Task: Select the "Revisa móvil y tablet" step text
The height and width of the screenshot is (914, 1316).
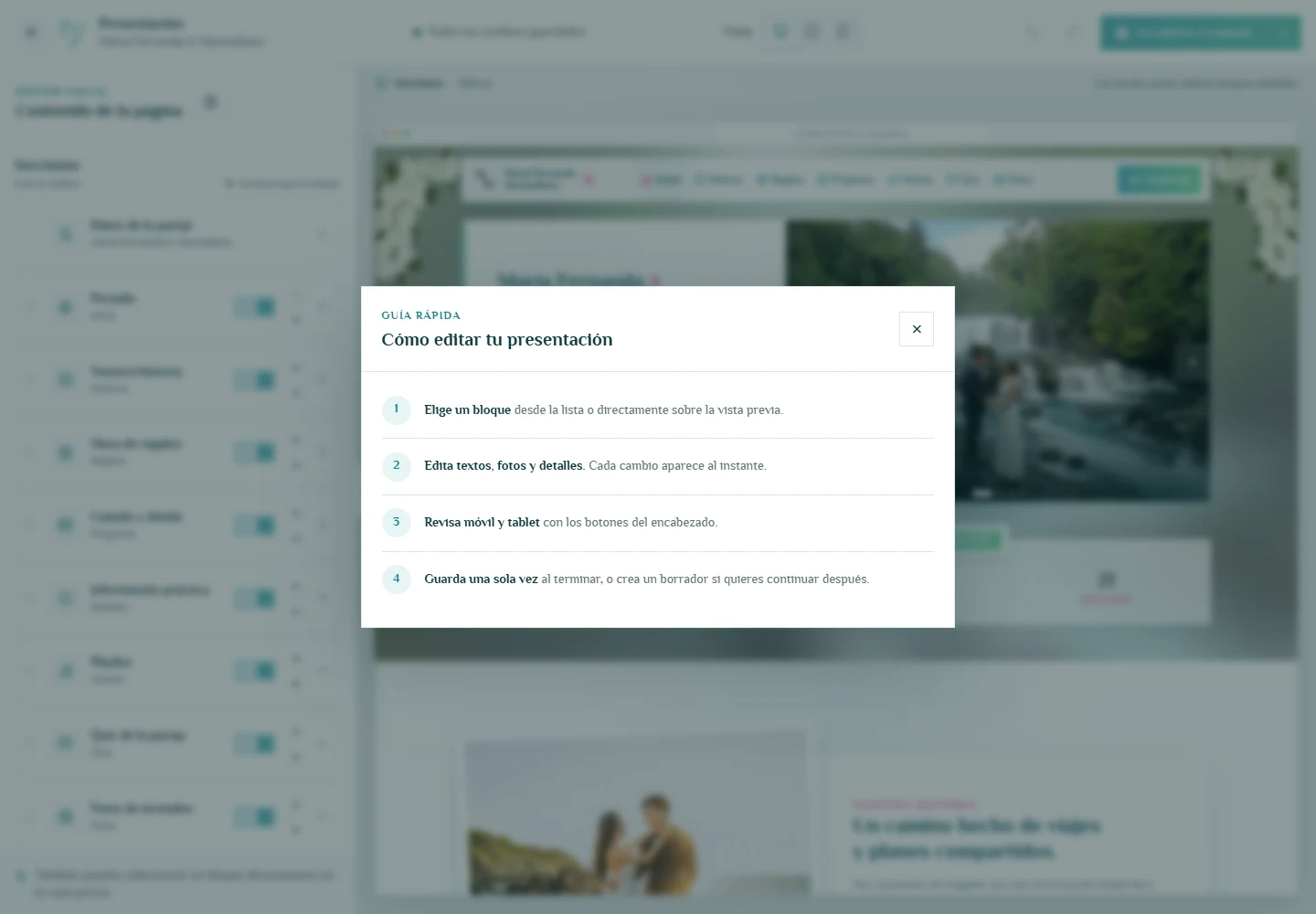Action: [482, 523]
